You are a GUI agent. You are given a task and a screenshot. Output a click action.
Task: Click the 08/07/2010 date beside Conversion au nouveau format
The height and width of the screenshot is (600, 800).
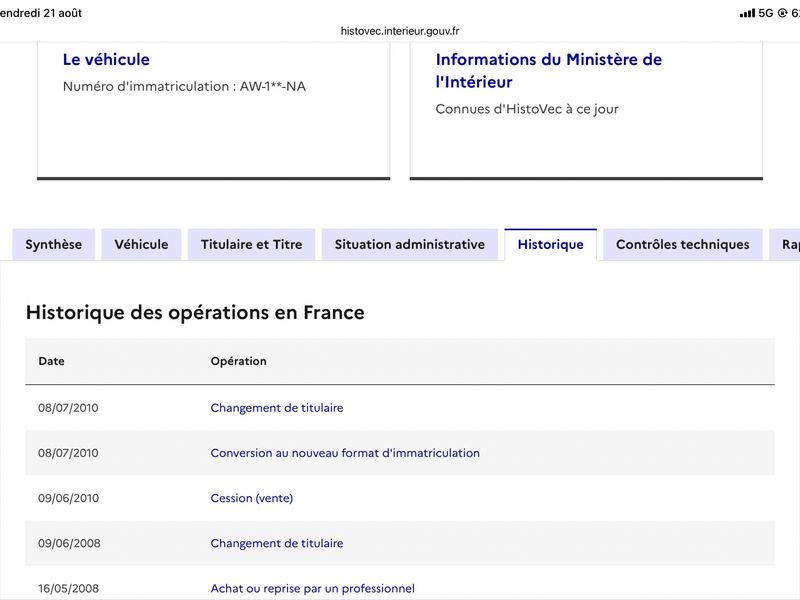click(x=68, y=453)
